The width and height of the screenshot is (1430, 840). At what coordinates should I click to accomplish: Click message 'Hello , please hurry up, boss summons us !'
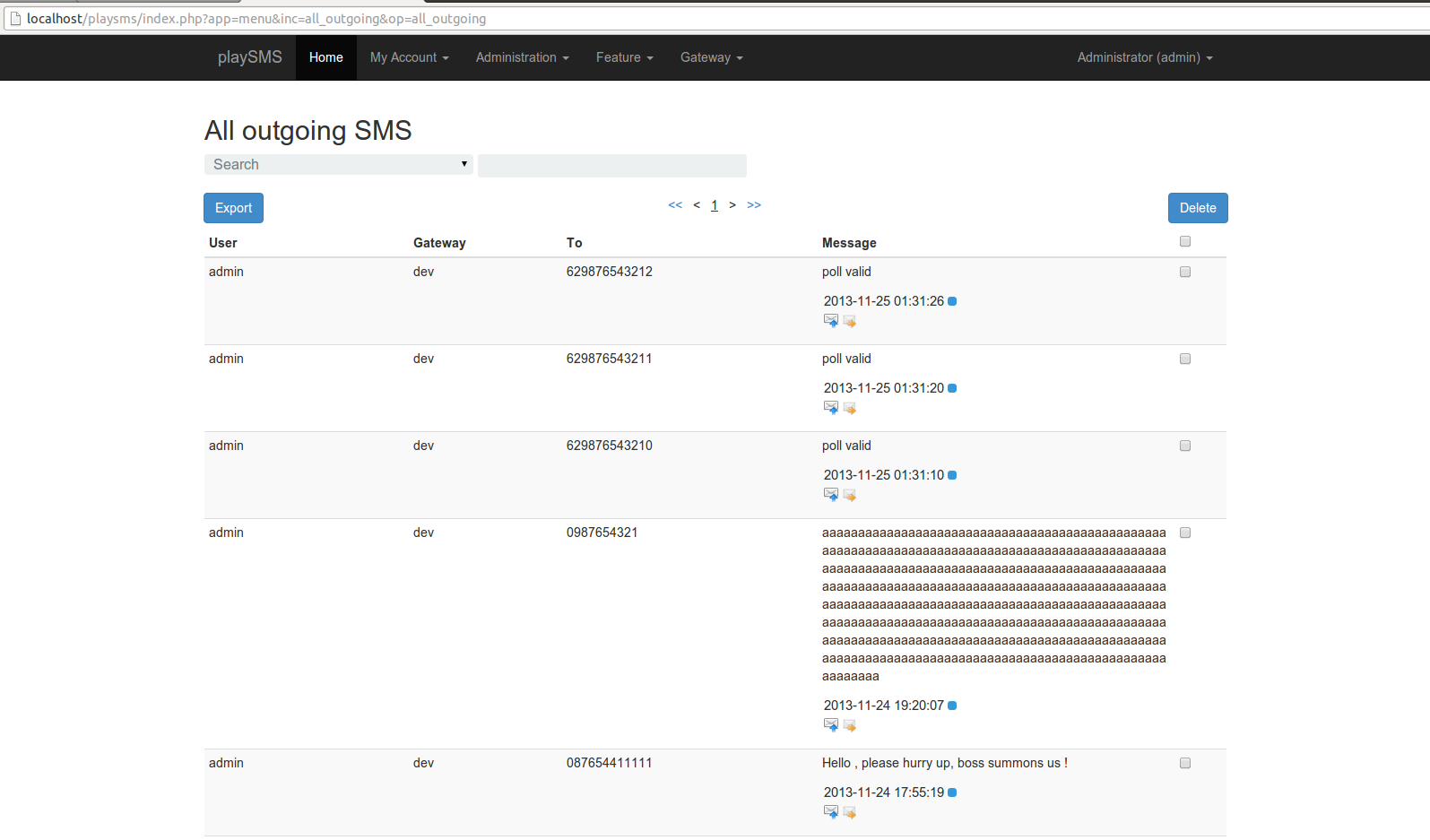(x=945, y=763)
